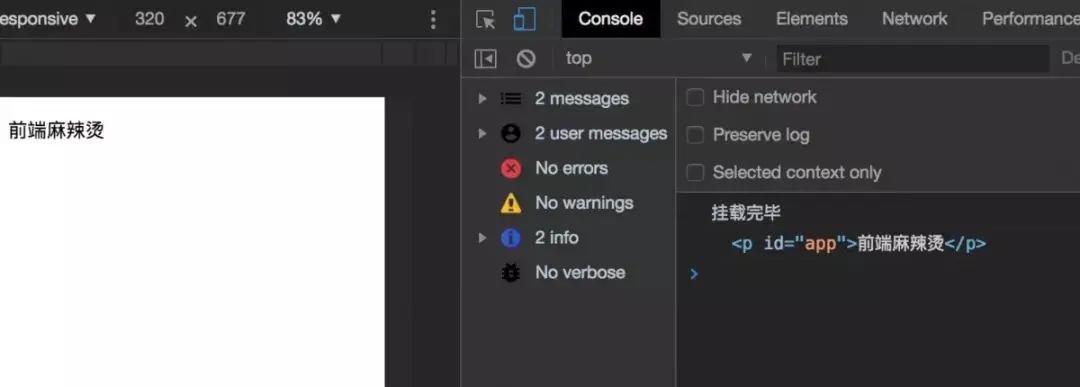Select the 挂载完毕 console log line

coord(746,213)
